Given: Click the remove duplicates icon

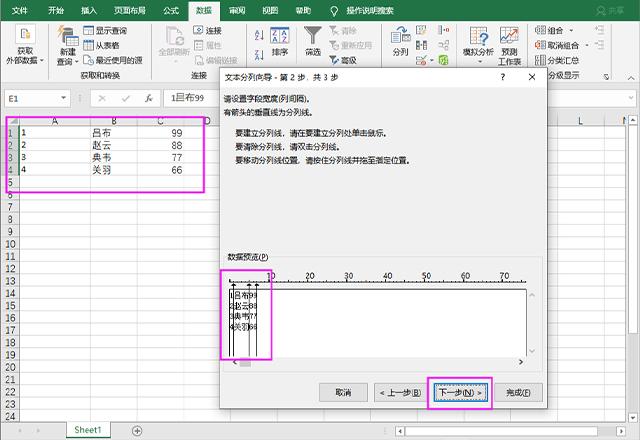Looking at the screenshot, I should click(x=421, y=45).
